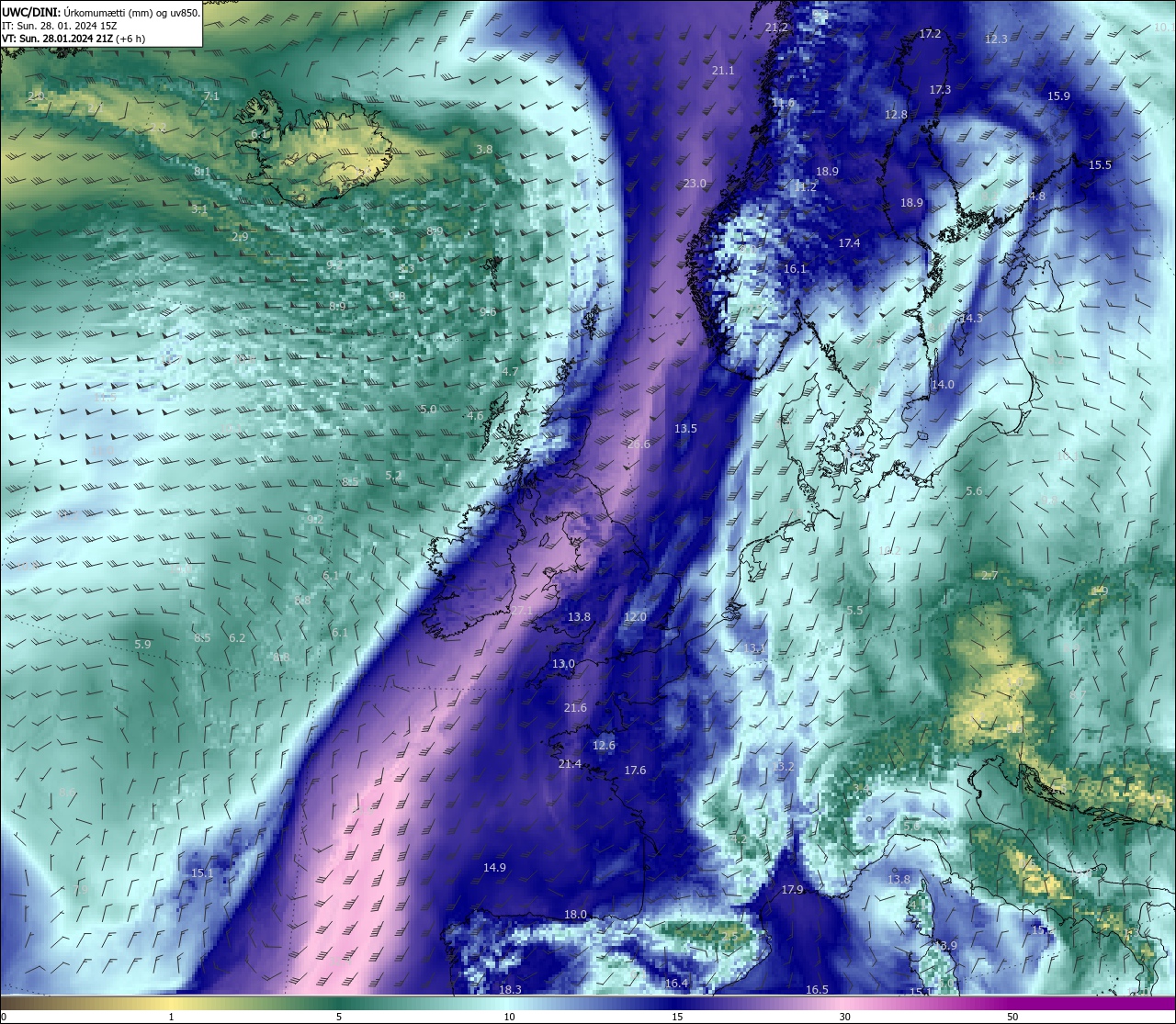1176x1024 pixels.
Task: Click the 12.6 value label
Action: [x=604, y=746]
